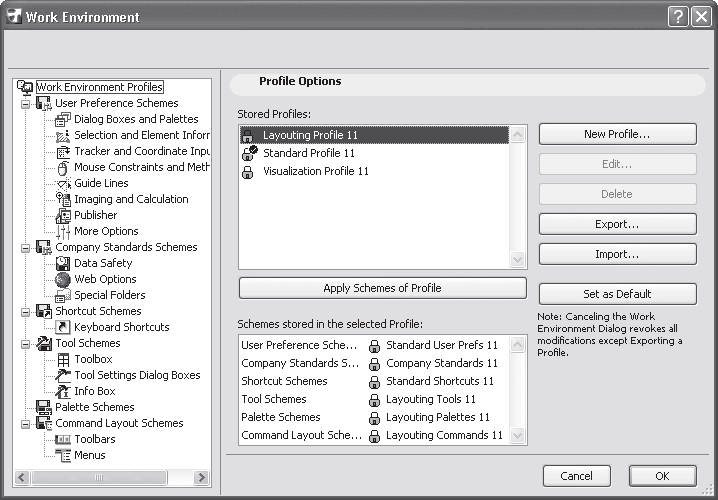Click the Web Options globe icon
The width and height of the screenshot is (718, 500).
63,279
